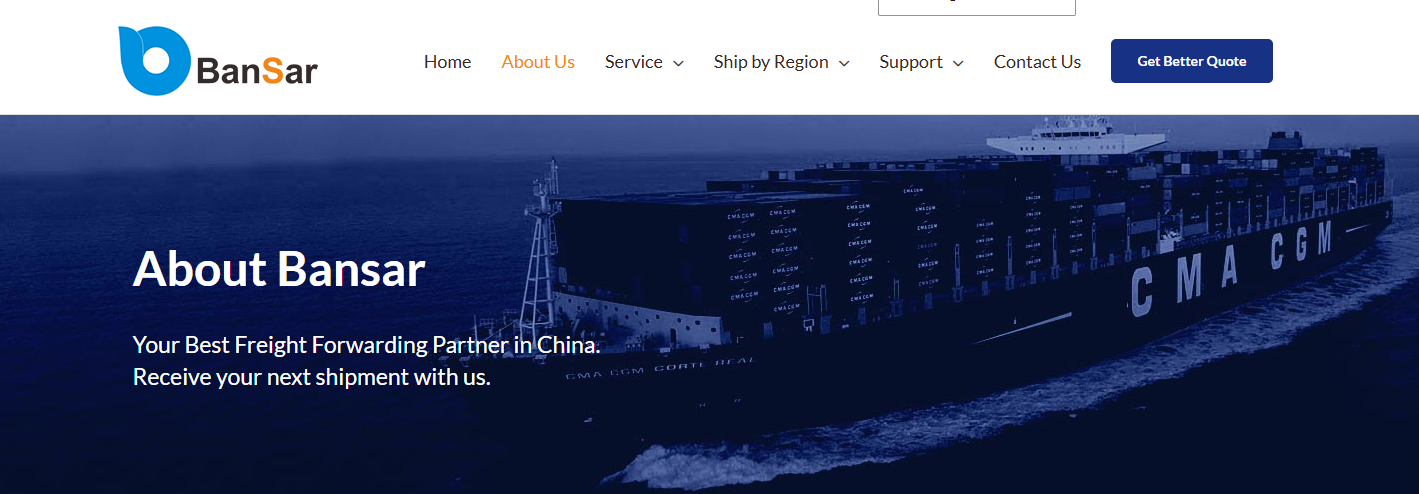This screenshot has width=1419, height=494.
Task: Click the BanSar wordmark text in the logo
Action: coord(257,71)
